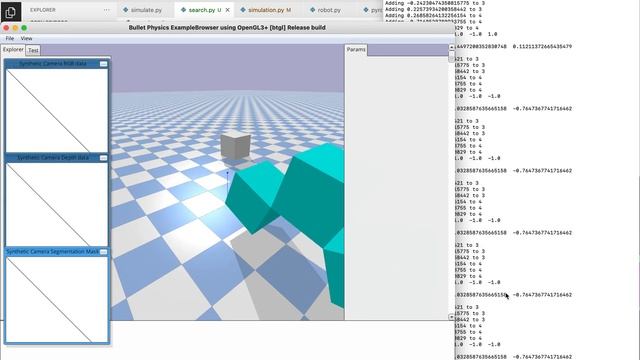Select the search.py editor tab
Screen dimensions: 640x360
tap(201, 10)
